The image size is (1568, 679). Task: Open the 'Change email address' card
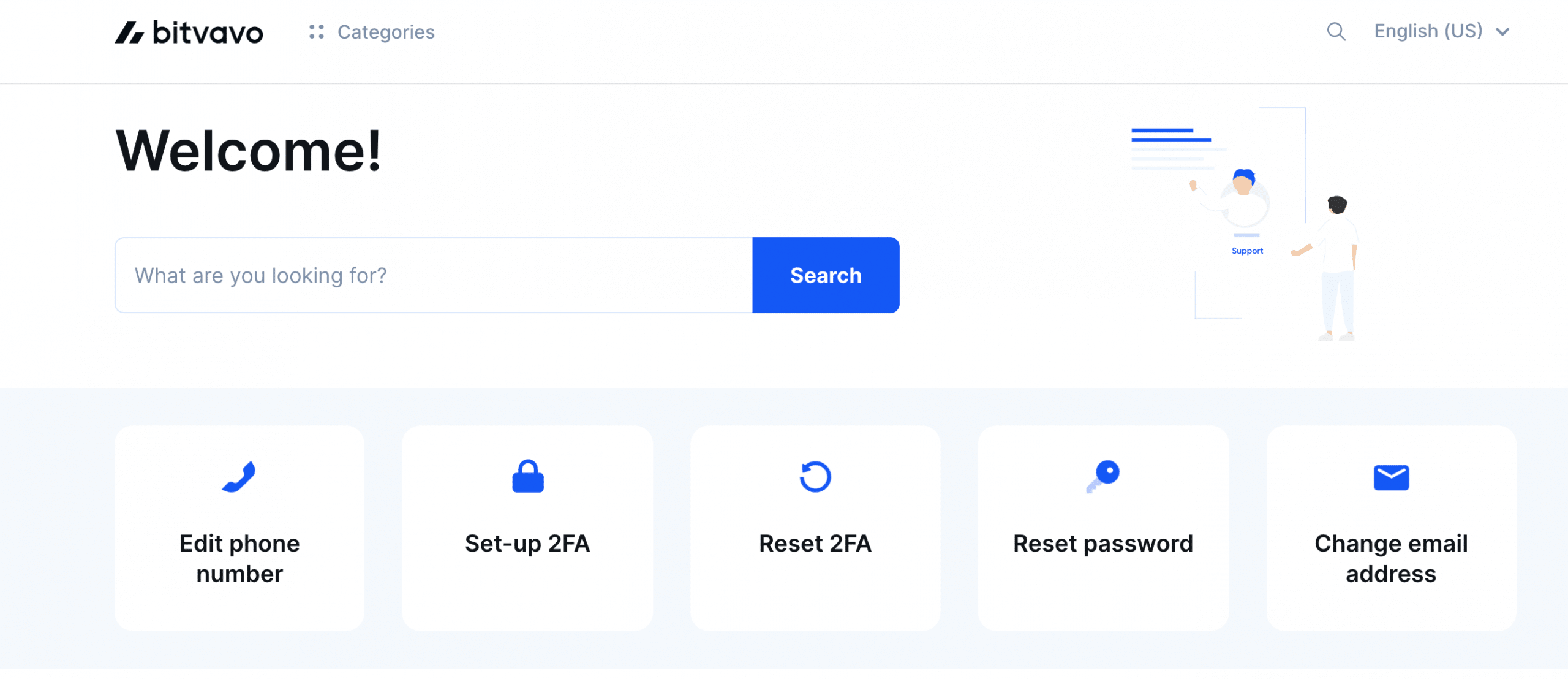[x=1391, y=528]
